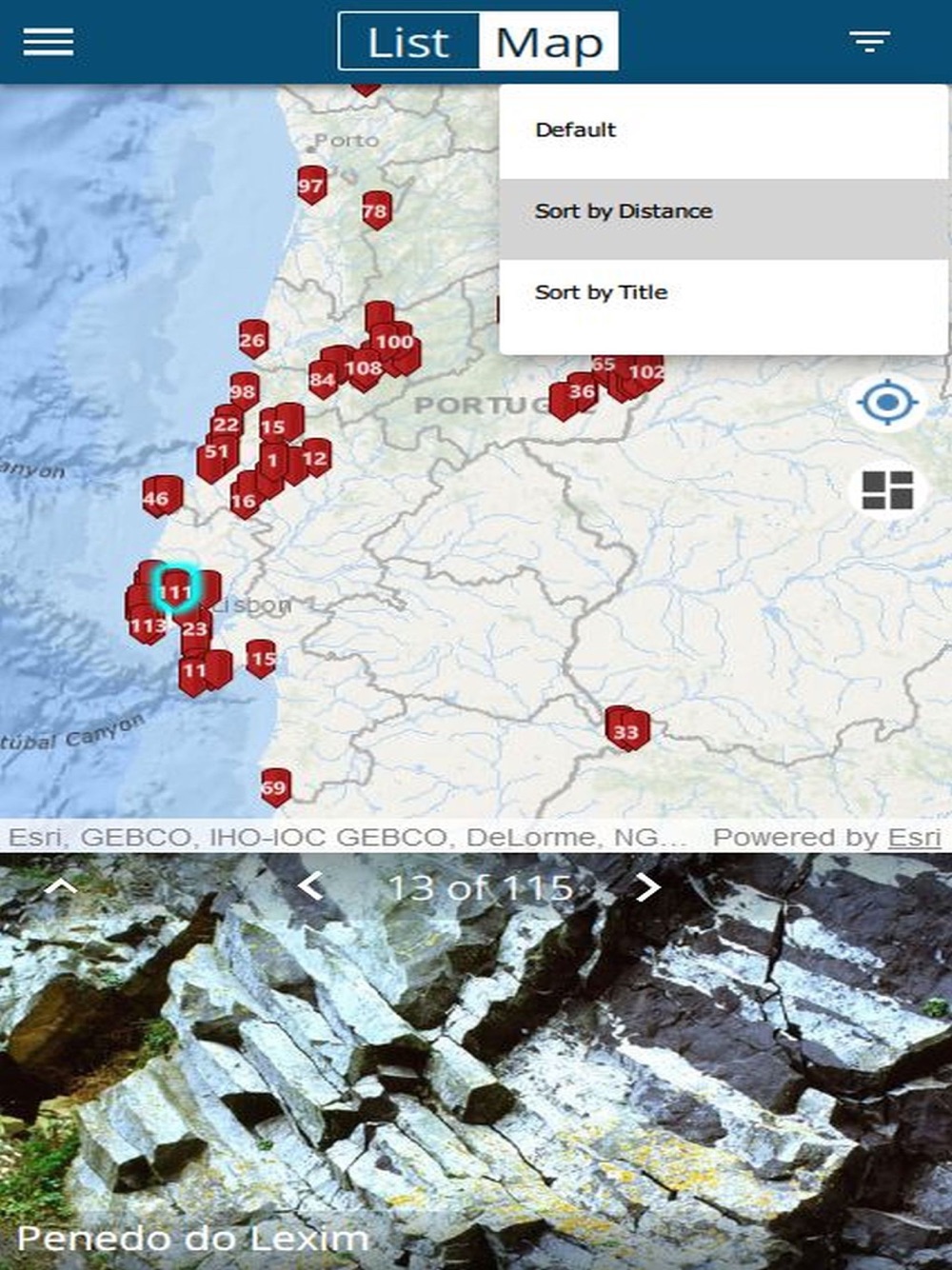
Task: Open the hamburger menu
Action: pyautogui.click(x=48, y=41)
